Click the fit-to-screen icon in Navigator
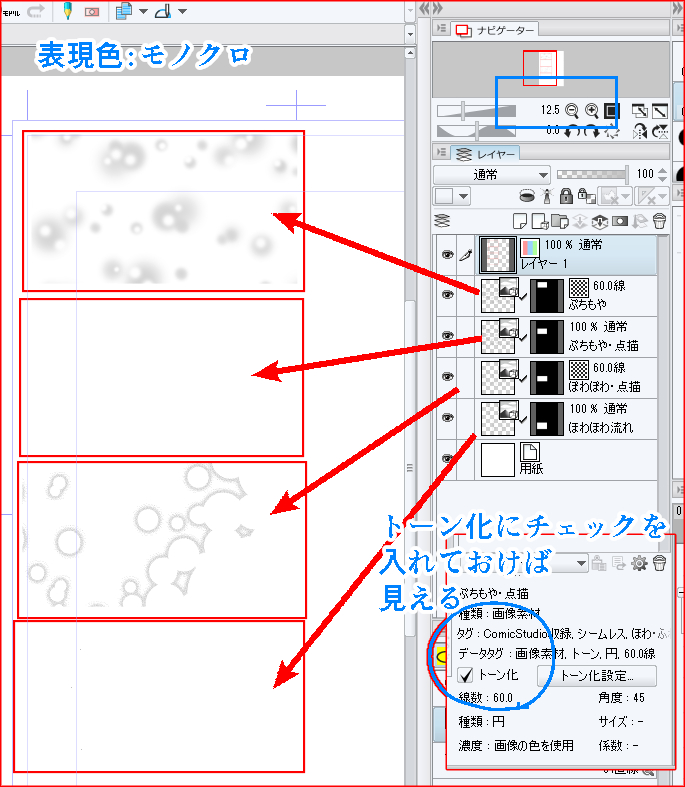 (x=639, y=110)
